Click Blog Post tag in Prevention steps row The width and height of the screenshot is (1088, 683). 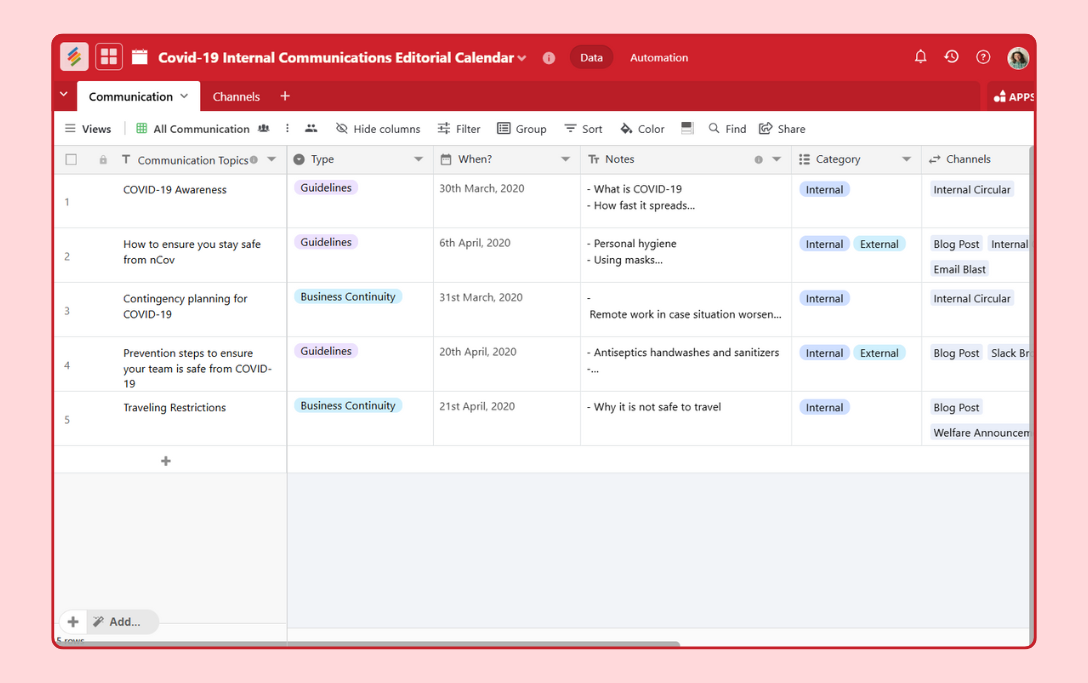coord(956,353)
